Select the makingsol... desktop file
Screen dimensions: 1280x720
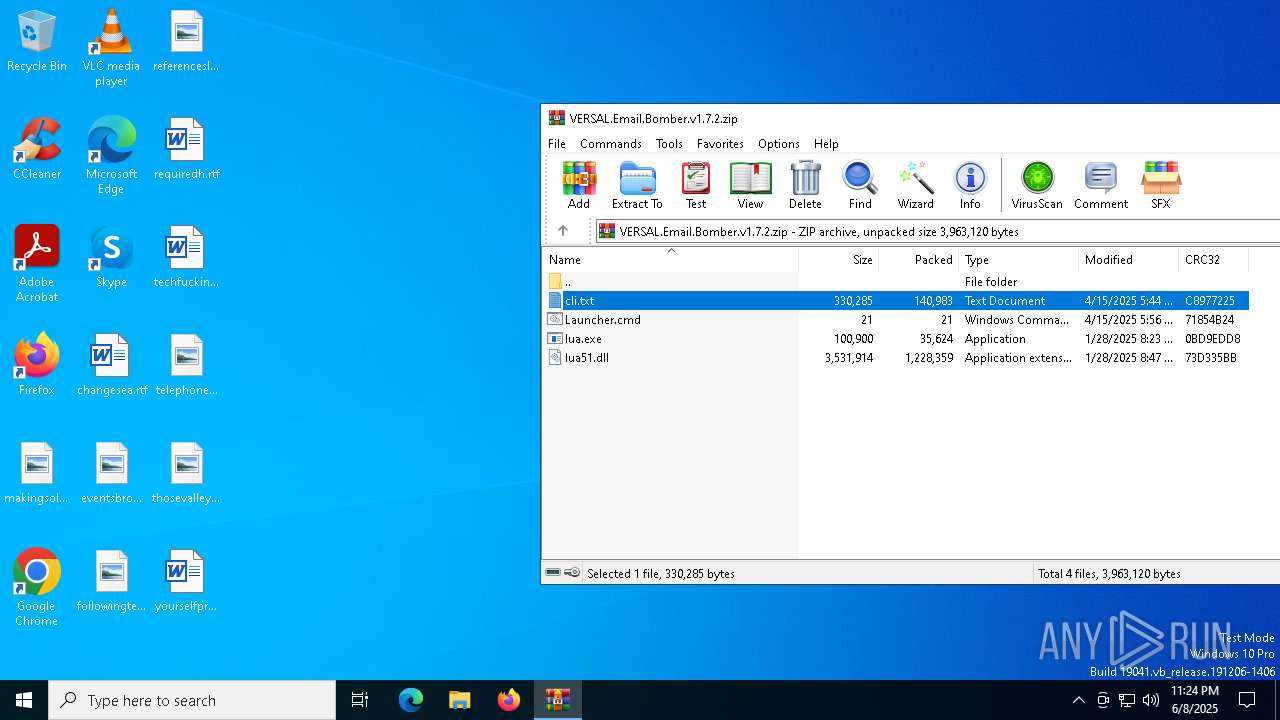(37, 474)
